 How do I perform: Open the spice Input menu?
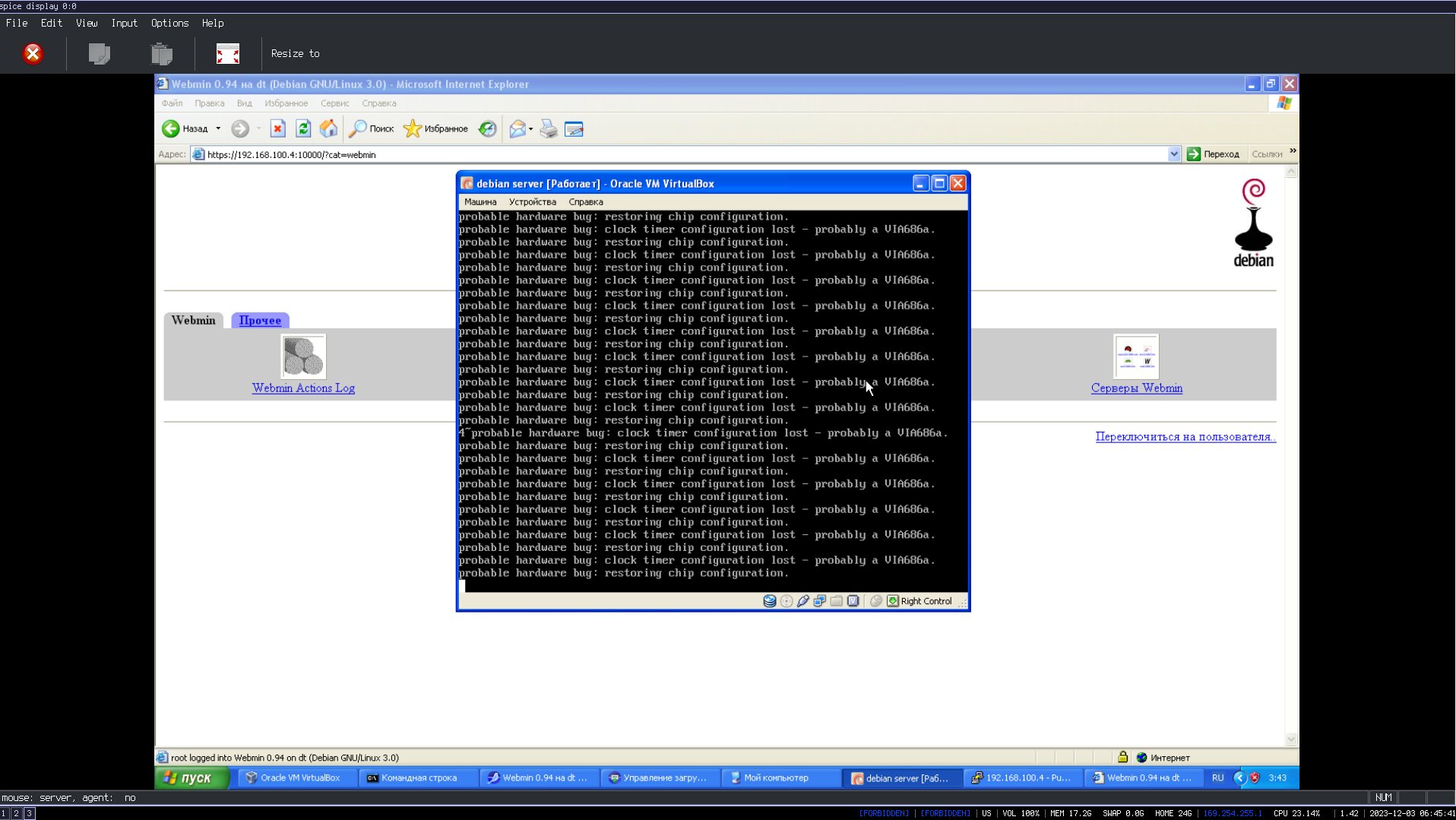point(124,23)
